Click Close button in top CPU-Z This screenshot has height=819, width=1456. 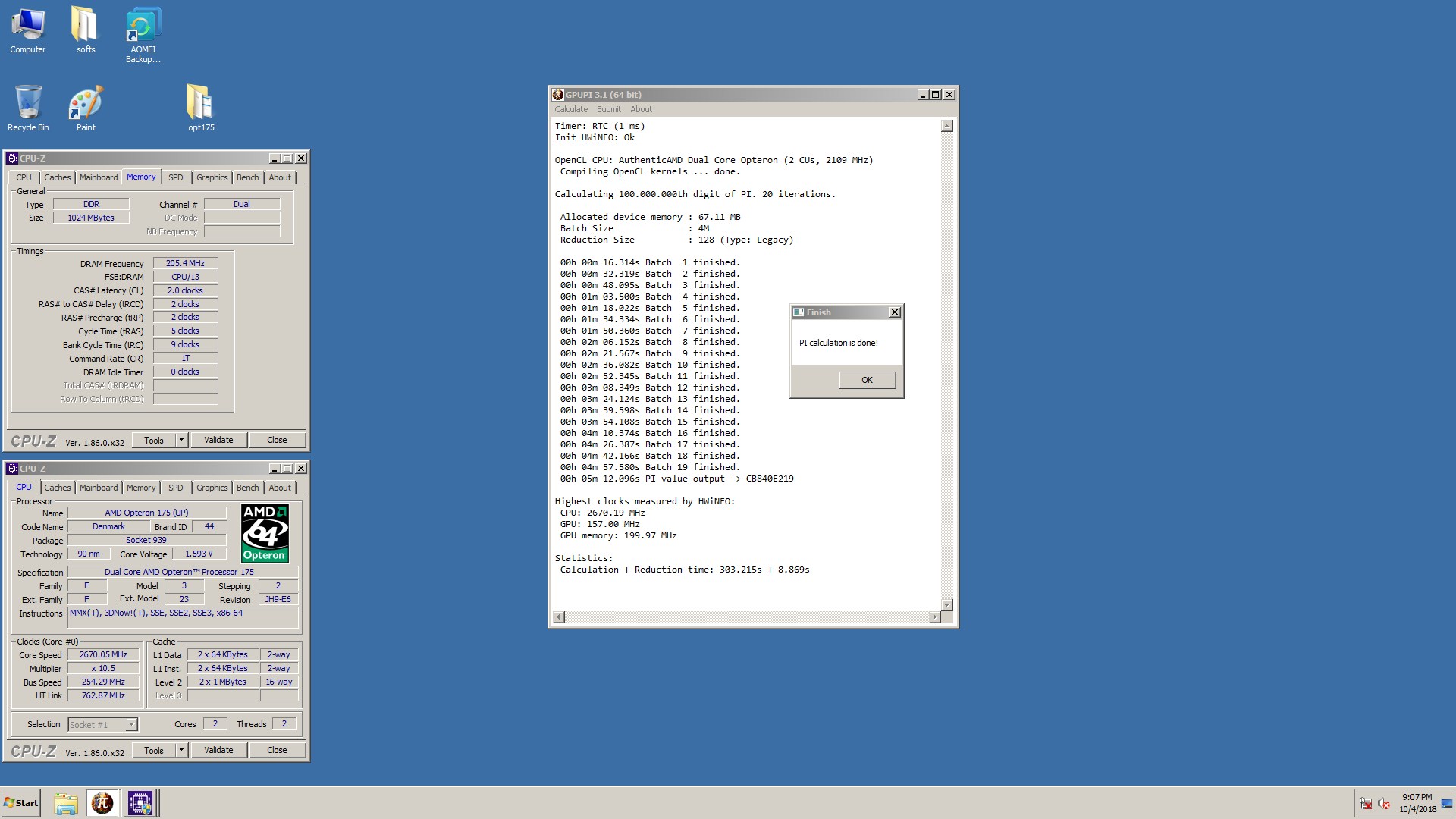pyautogui.click(x=277, y=440)
